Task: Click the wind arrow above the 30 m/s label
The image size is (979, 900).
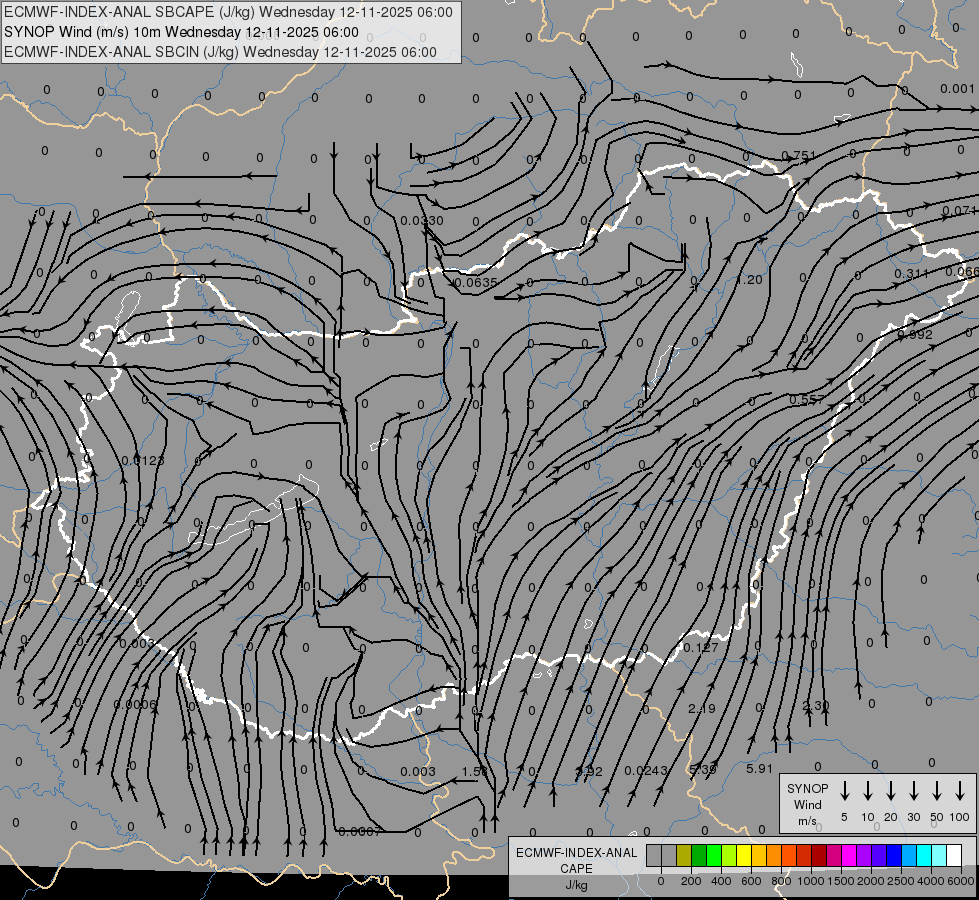Action: click(913, 791)
